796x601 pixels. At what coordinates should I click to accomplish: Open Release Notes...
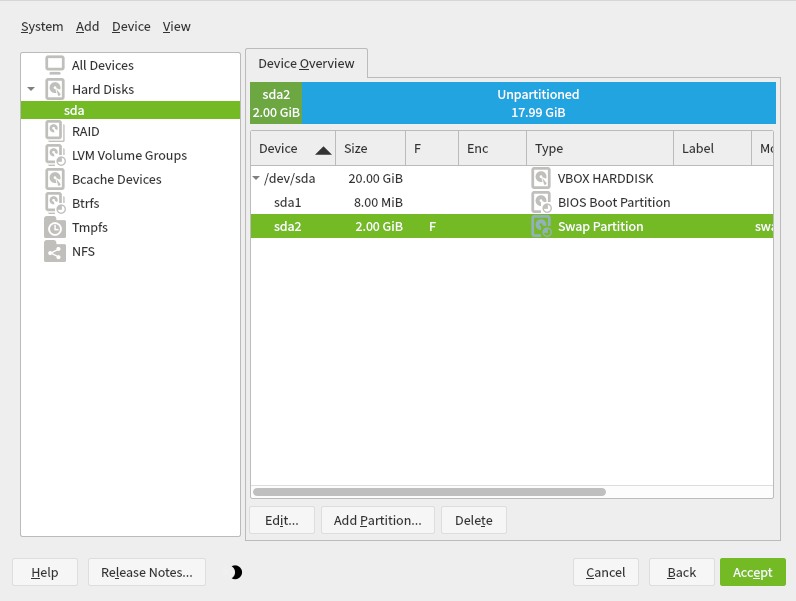click(147, 572)
